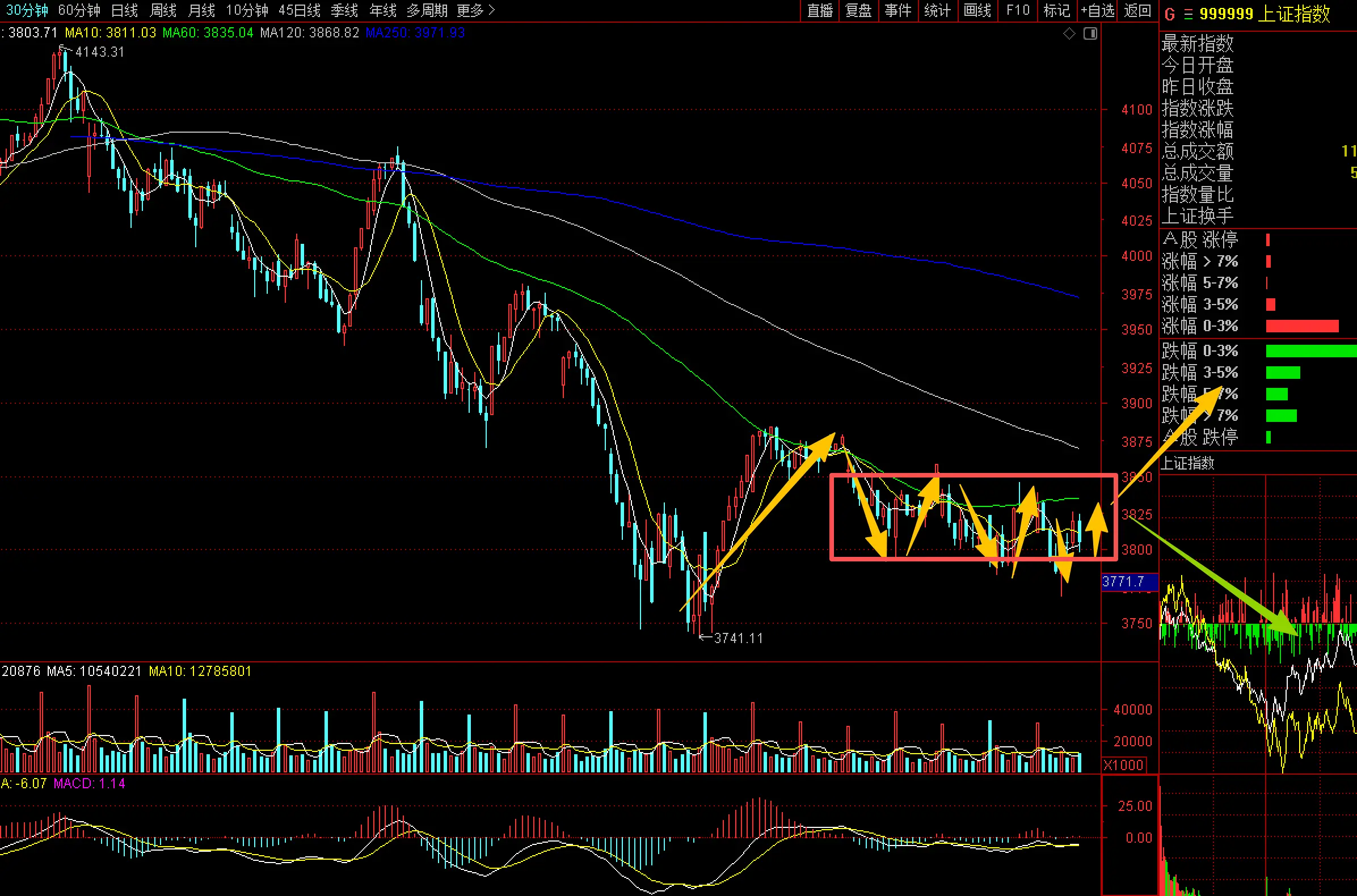
Task: Click the MA10: 3811.03 indicator label
Action: 110,32
